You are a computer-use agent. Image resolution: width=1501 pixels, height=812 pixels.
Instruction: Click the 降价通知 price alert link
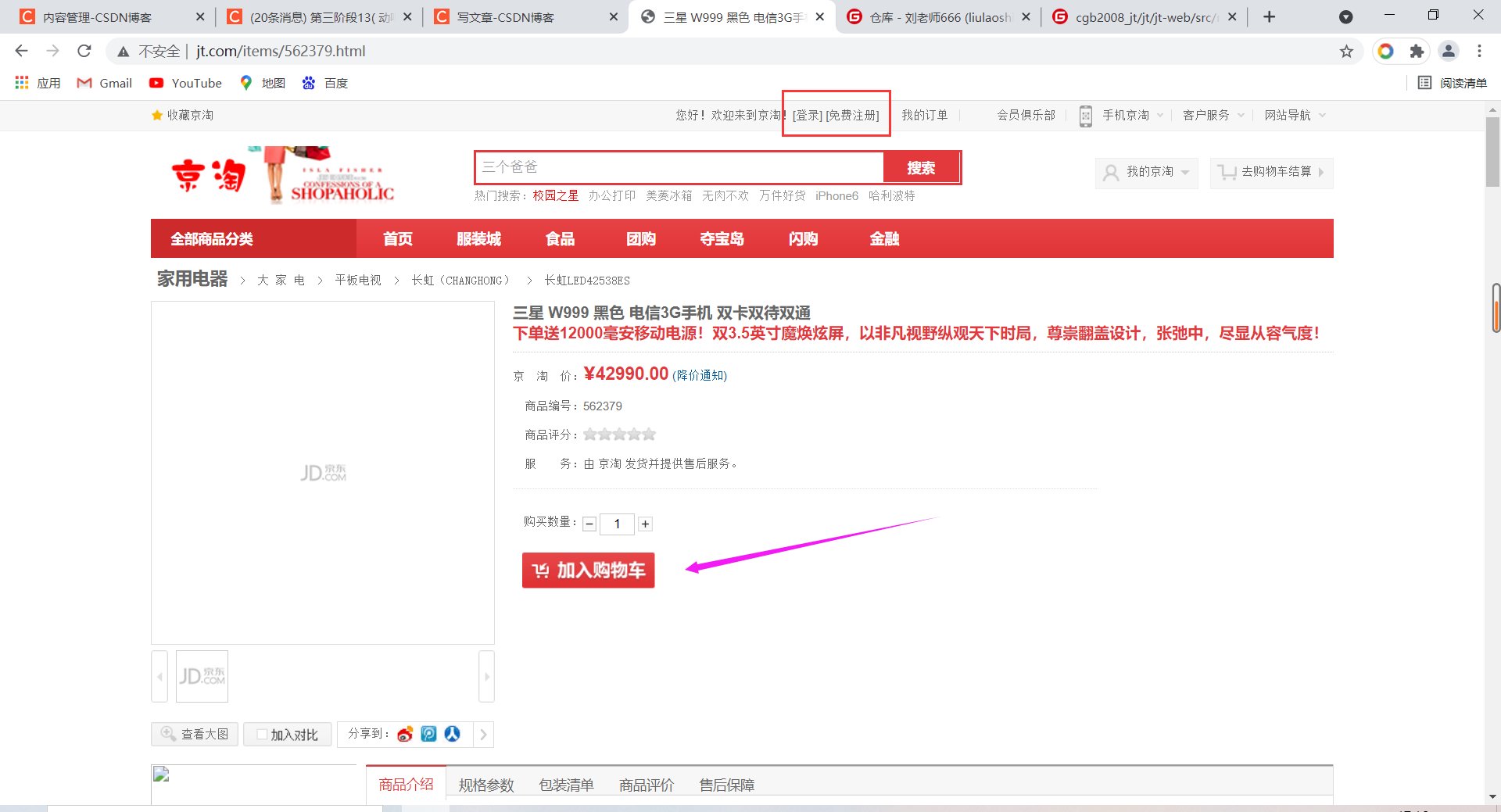click(700, 376)
